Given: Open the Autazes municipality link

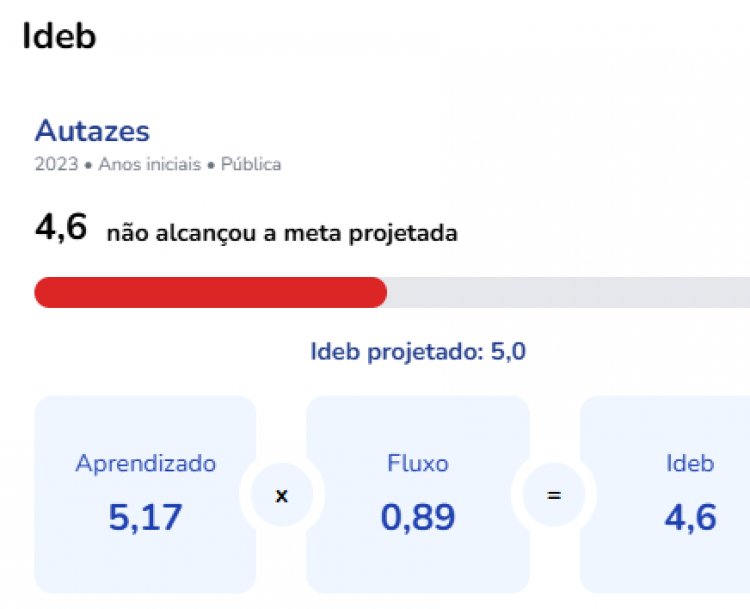Looking at the screenshot, I should point(92,131).
